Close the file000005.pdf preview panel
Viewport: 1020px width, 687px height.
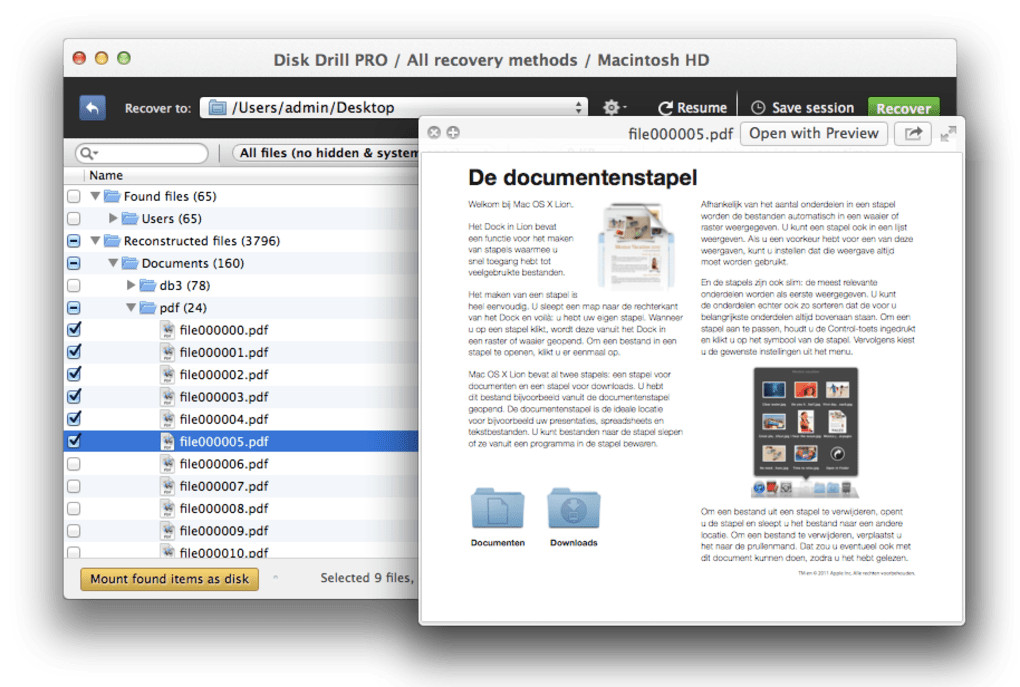[x=434, y=132]
